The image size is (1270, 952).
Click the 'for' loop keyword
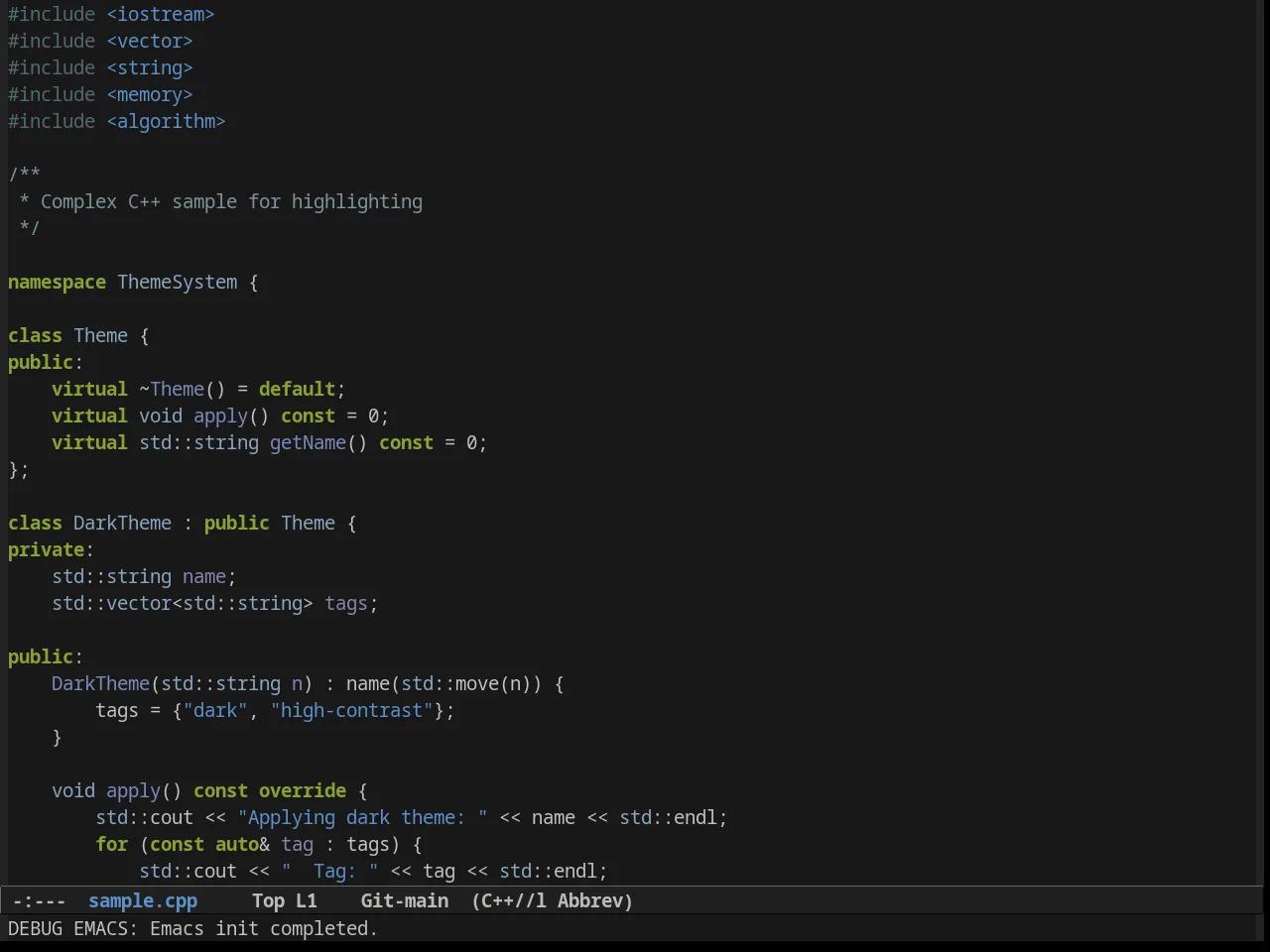click(111, 844)
